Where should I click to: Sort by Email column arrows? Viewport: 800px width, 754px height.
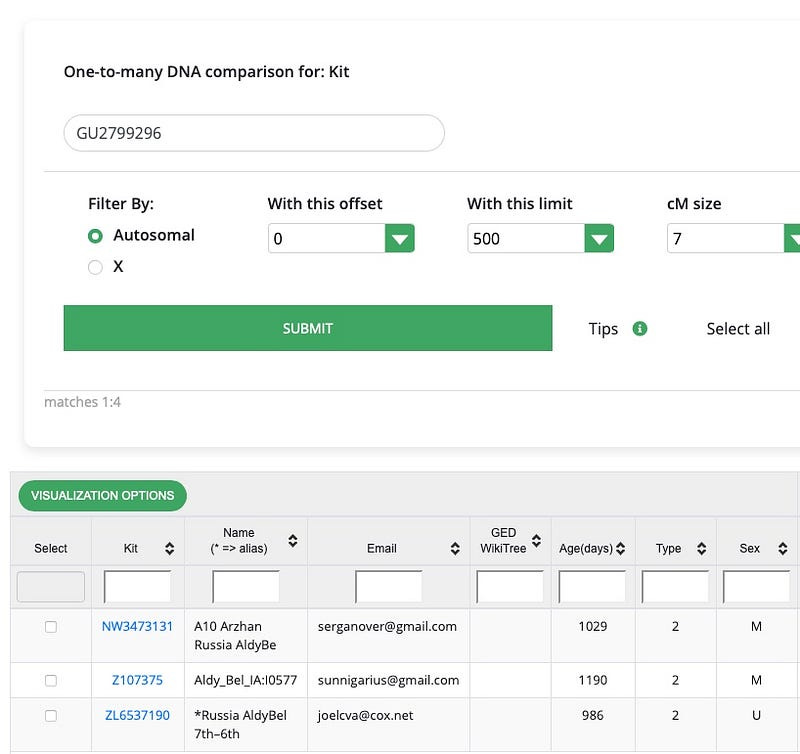pyautogui.click(x=455, y=548)
